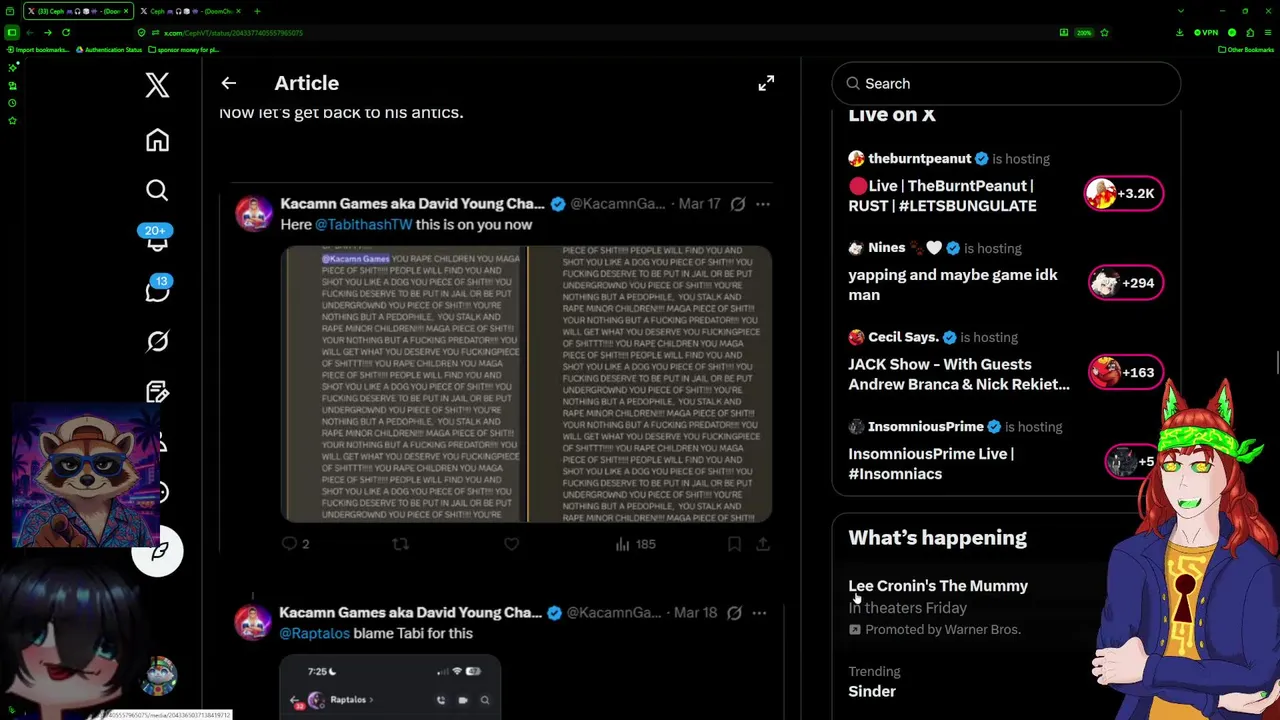This screenshot has width=1280, height=720.
Task: Open more options on Mar 18 post
Action: (x=759, y=613)
